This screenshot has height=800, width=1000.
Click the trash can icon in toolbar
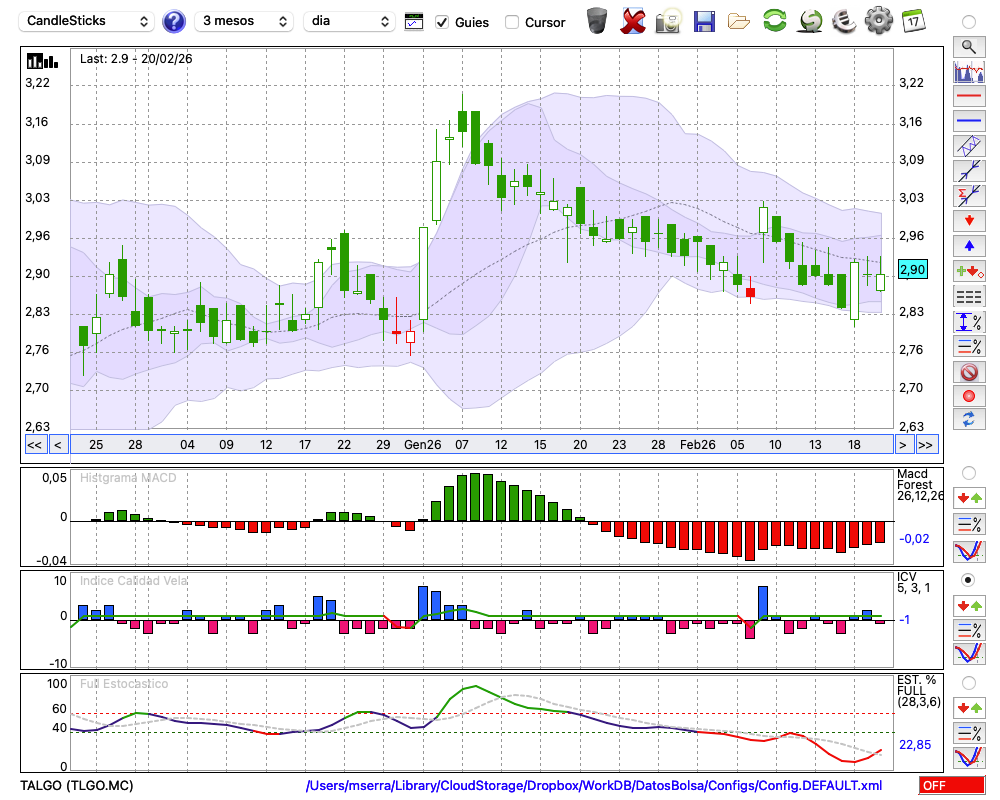pyautogui.click(x=597, y=21)
